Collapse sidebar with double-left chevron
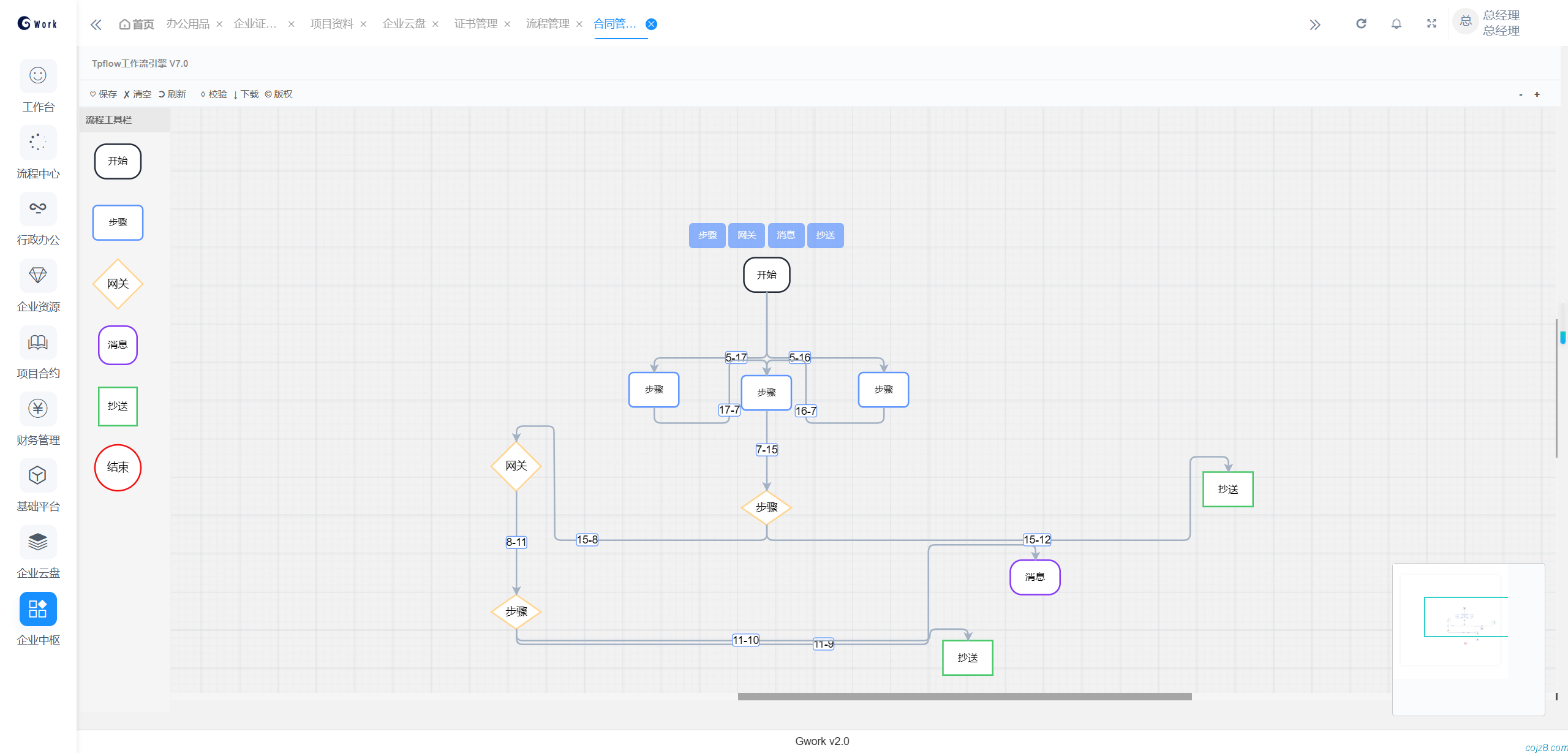 click(x=96, y=25)
